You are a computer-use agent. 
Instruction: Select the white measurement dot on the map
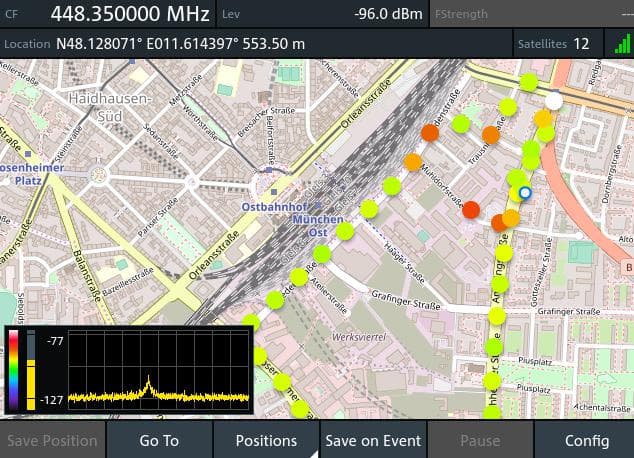click(x=553, y=101)
